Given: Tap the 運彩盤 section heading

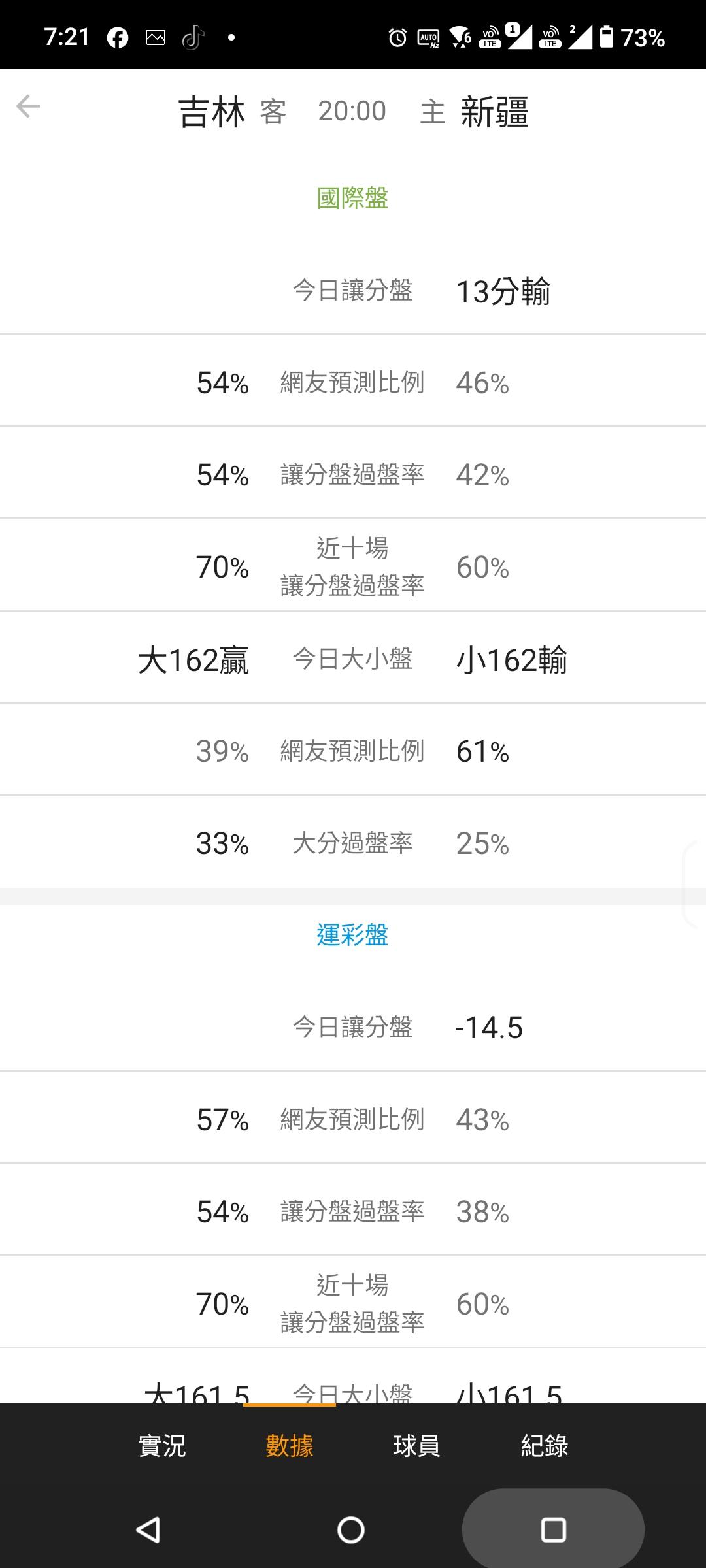Looking at the screenshot, I should tap(352, 935).
